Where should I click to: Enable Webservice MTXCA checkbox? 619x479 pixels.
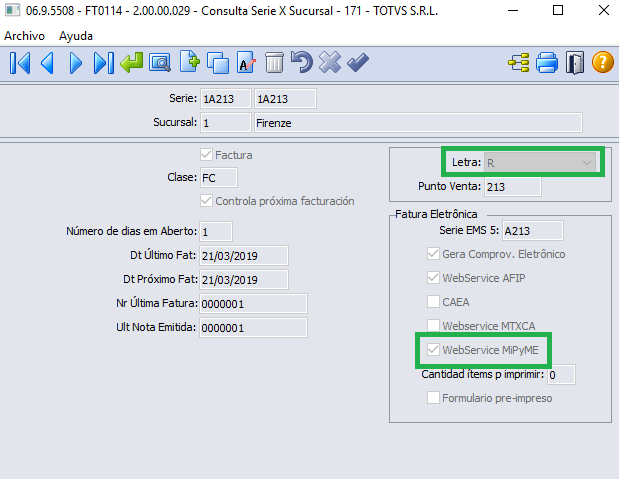click(433, 326)
